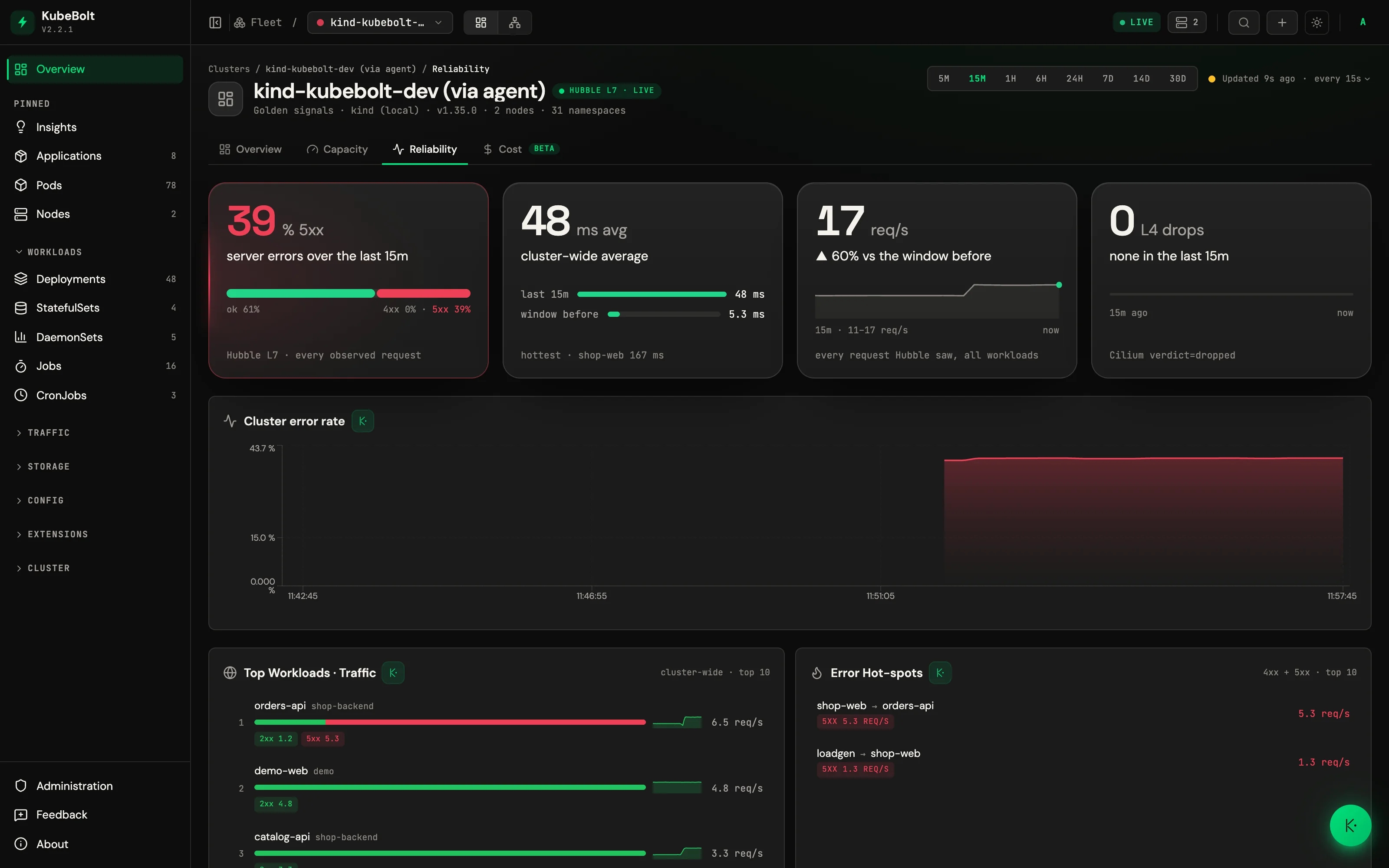Collapse the sidebar panel icon

(215, 23)
